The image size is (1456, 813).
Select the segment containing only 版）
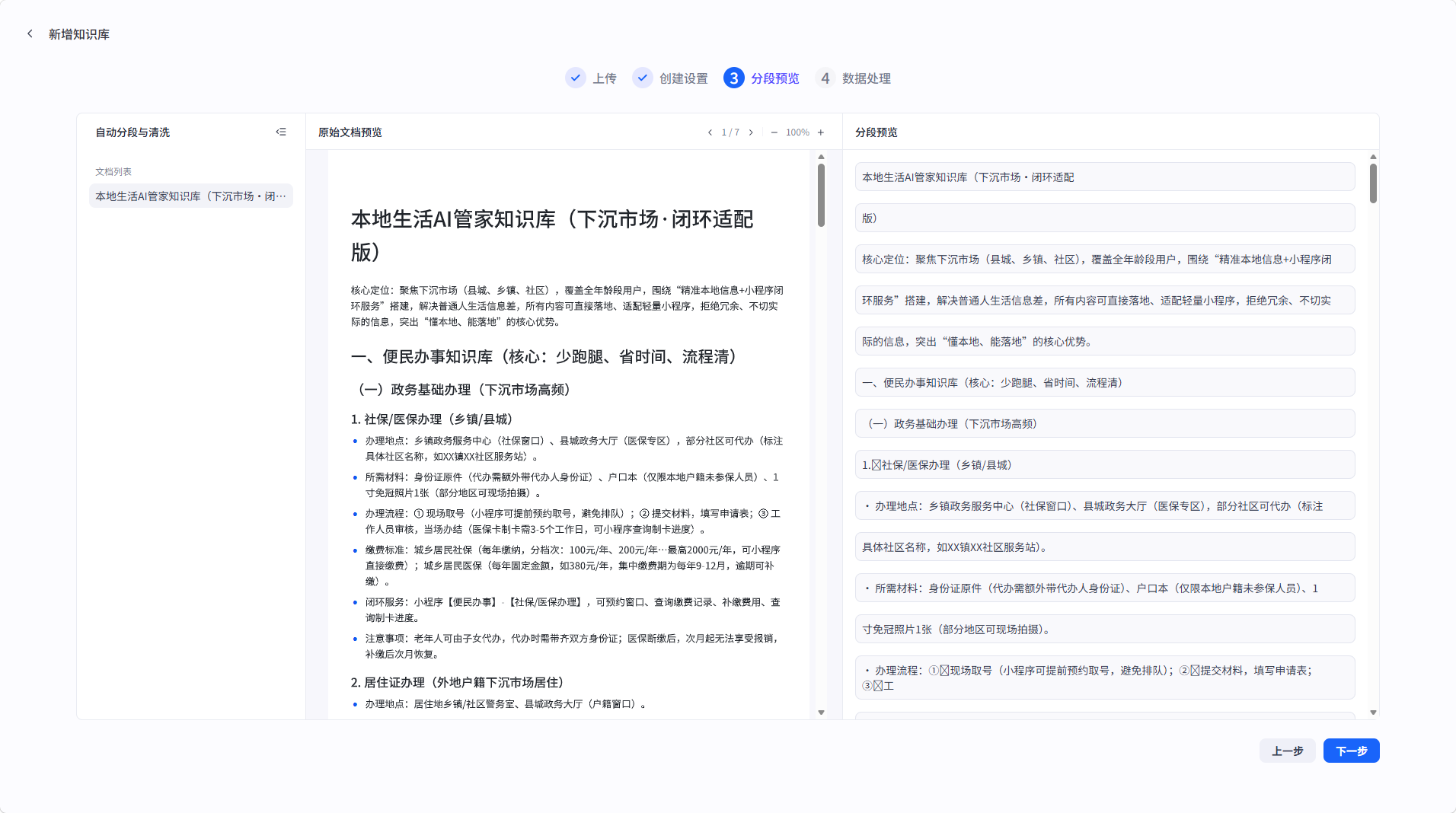1105,218
